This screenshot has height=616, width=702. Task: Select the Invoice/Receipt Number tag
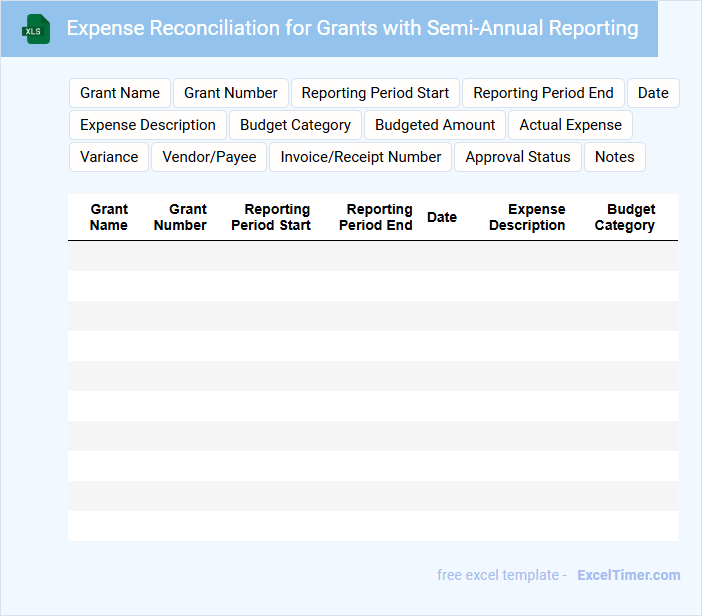click(361, 157)
